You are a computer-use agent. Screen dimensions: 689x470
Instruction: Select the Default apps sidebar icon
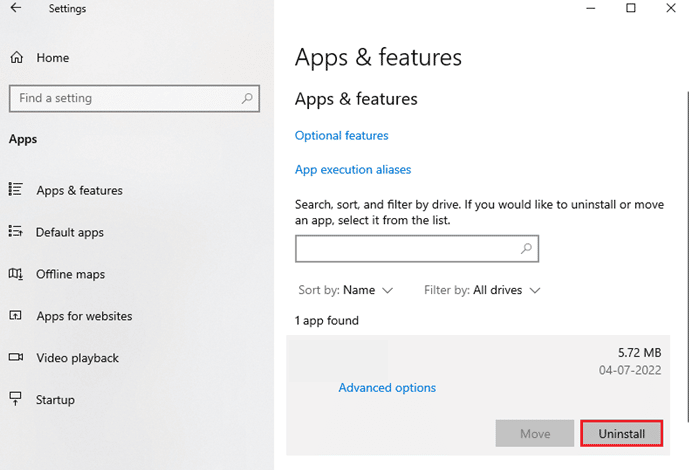click(16, 232)
